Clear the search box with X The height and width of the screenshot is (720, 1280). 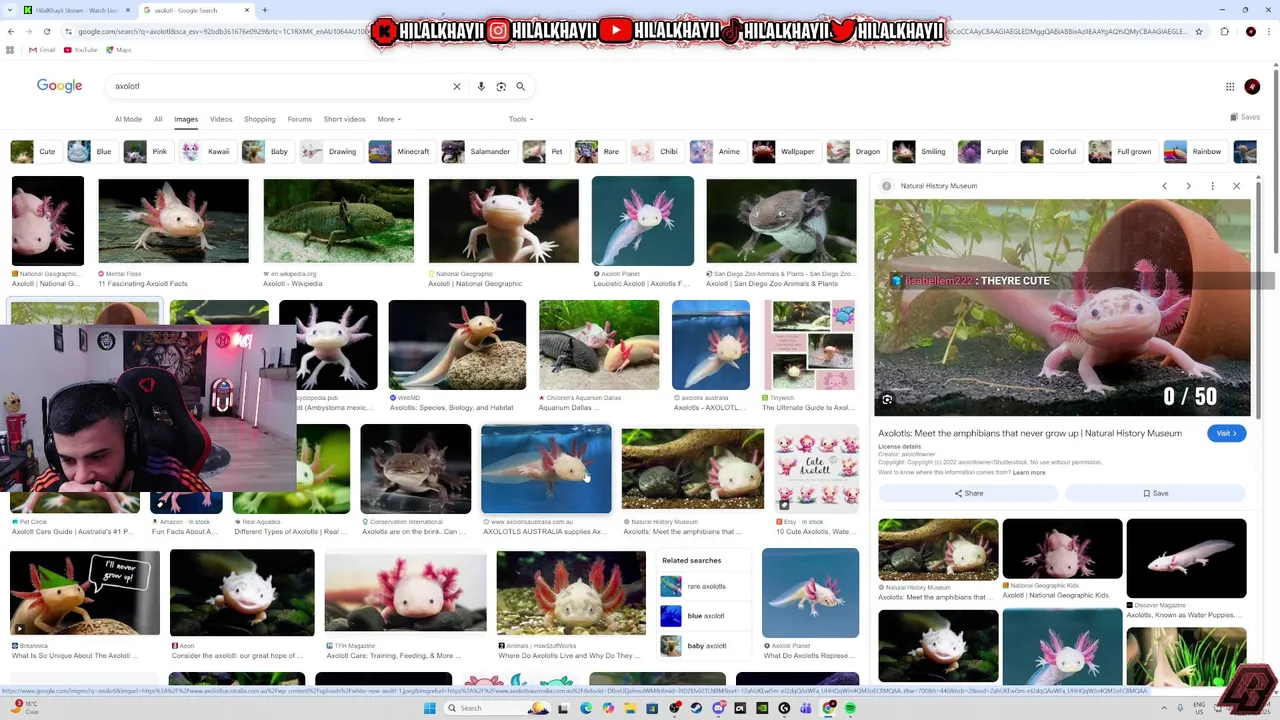(457, 87)
